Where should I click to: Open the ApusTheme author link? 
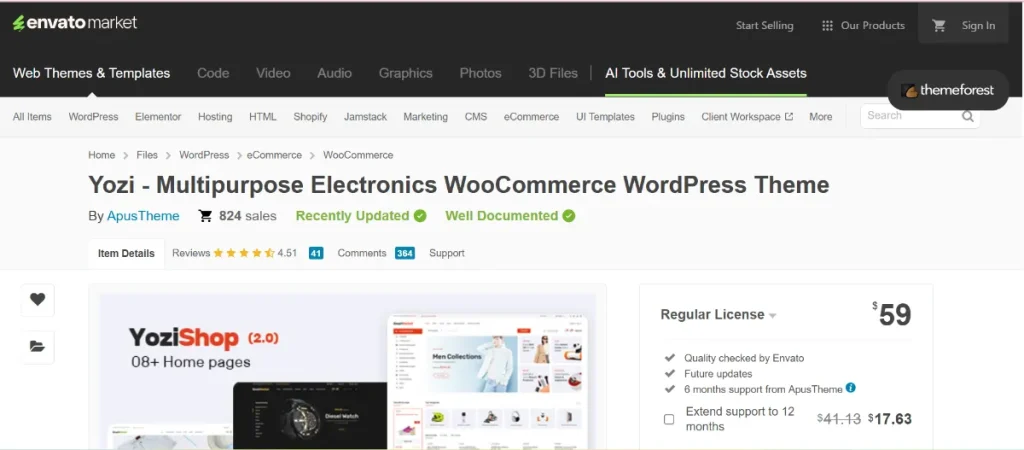click(x=143, y=216)
